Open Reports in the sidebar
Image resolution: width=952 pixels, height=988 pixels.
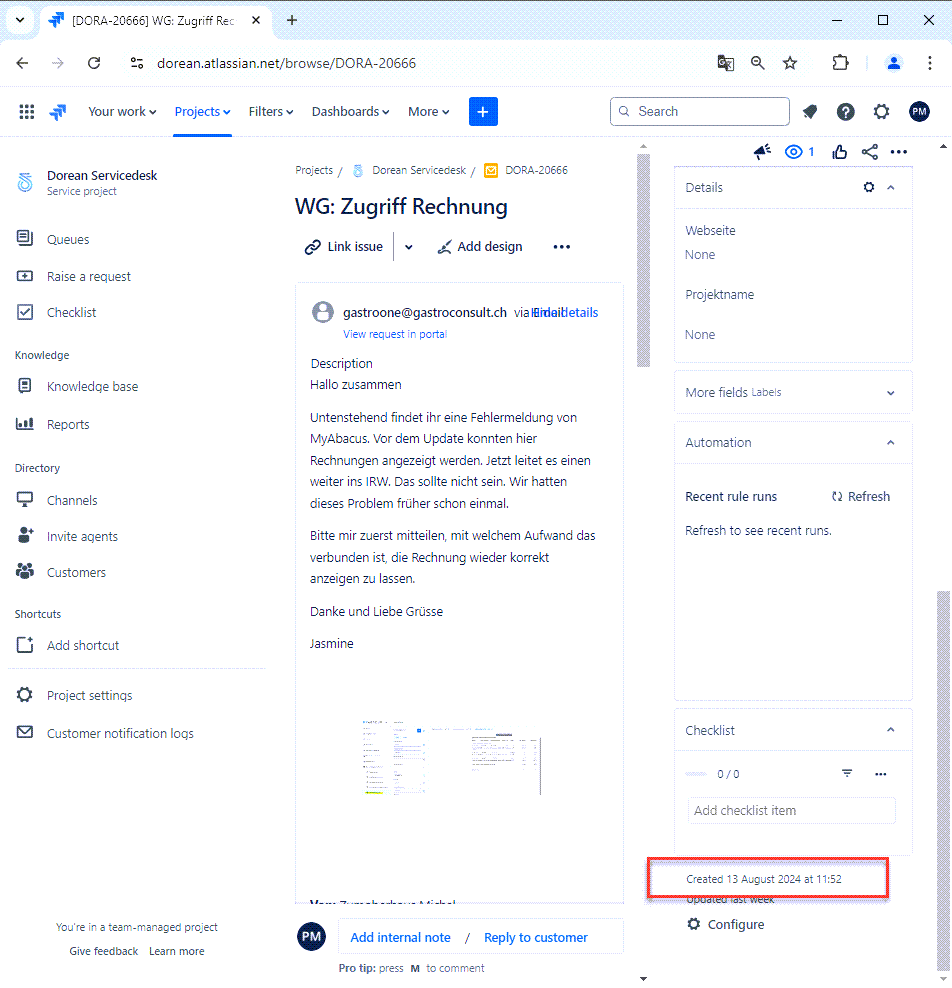pyautogui.click(x=68, y=425)
